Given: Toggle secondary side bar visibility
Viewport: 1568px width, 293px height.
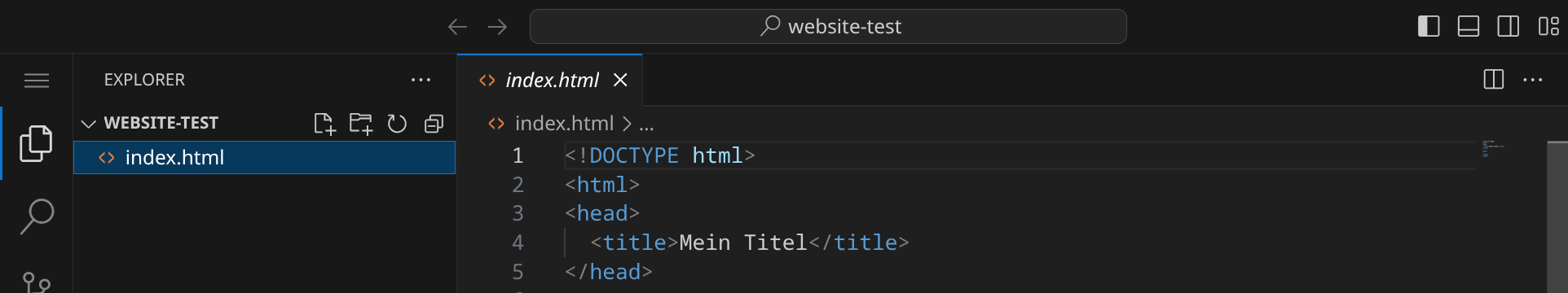Looking at the screenshot, I should [1509, 27].
